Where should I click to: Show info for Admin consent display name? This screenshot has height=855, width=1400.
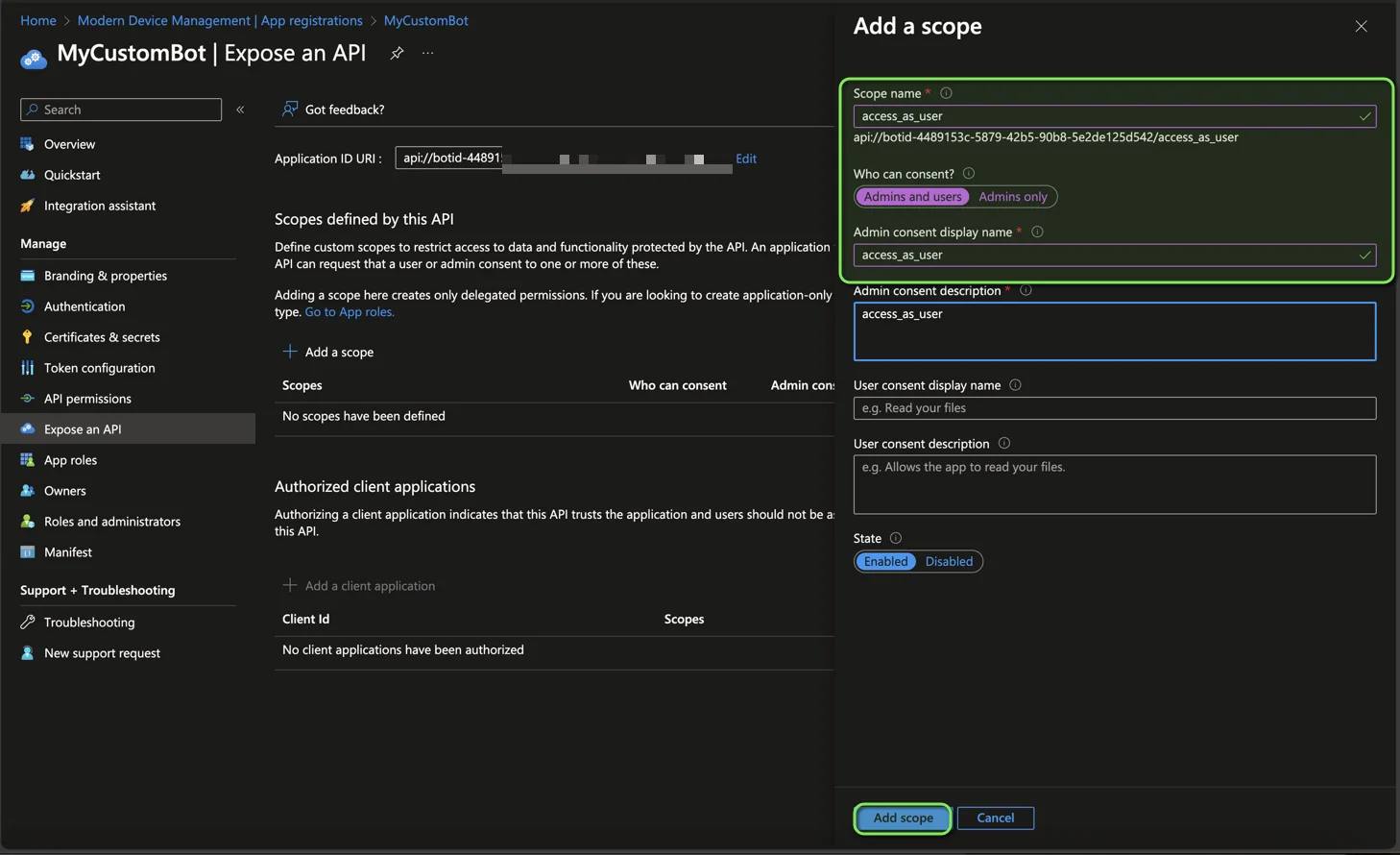click(1037, 232)
